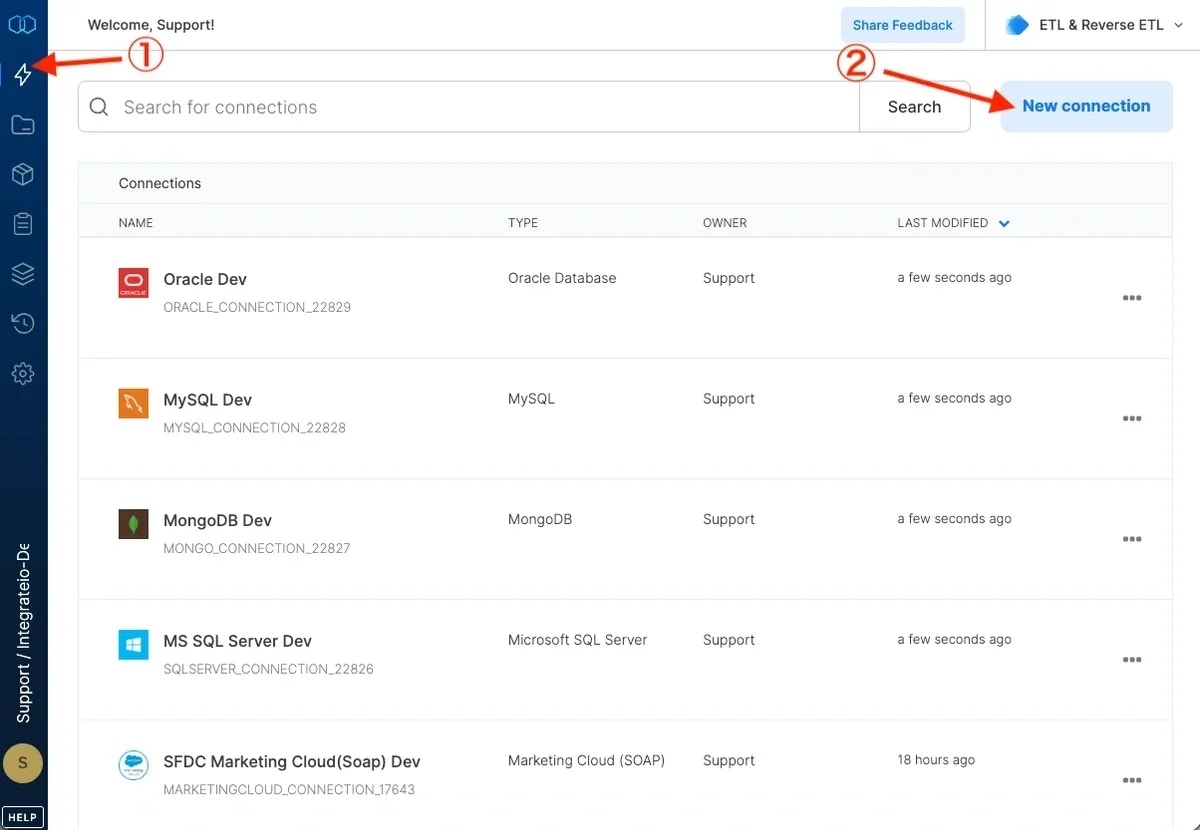Open the stacked layers sidebar icon
Screen dimensions: 1200x830
pyautogui.click(x=23, y=274)
